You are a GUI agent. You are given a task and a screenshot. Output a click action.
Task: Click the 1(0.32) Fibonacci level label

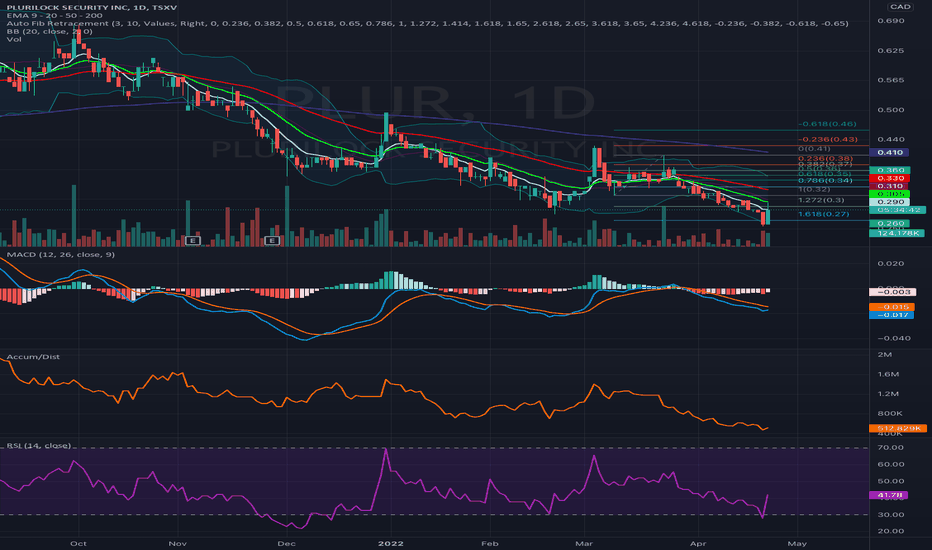click(814, 189)
